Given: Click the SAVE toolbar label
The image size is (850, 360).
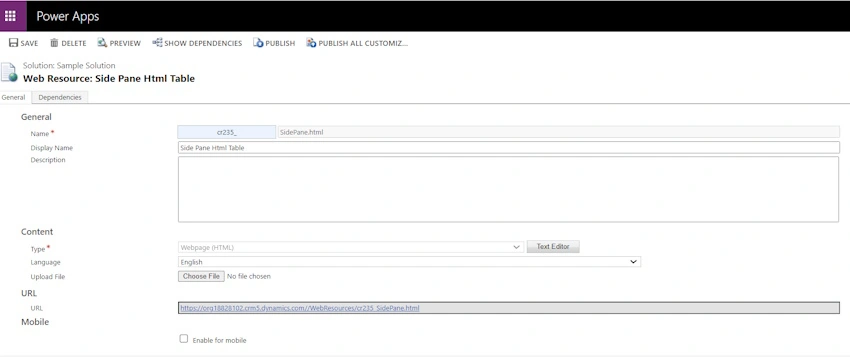Looking at the screenshot, I should pos(29,43).
